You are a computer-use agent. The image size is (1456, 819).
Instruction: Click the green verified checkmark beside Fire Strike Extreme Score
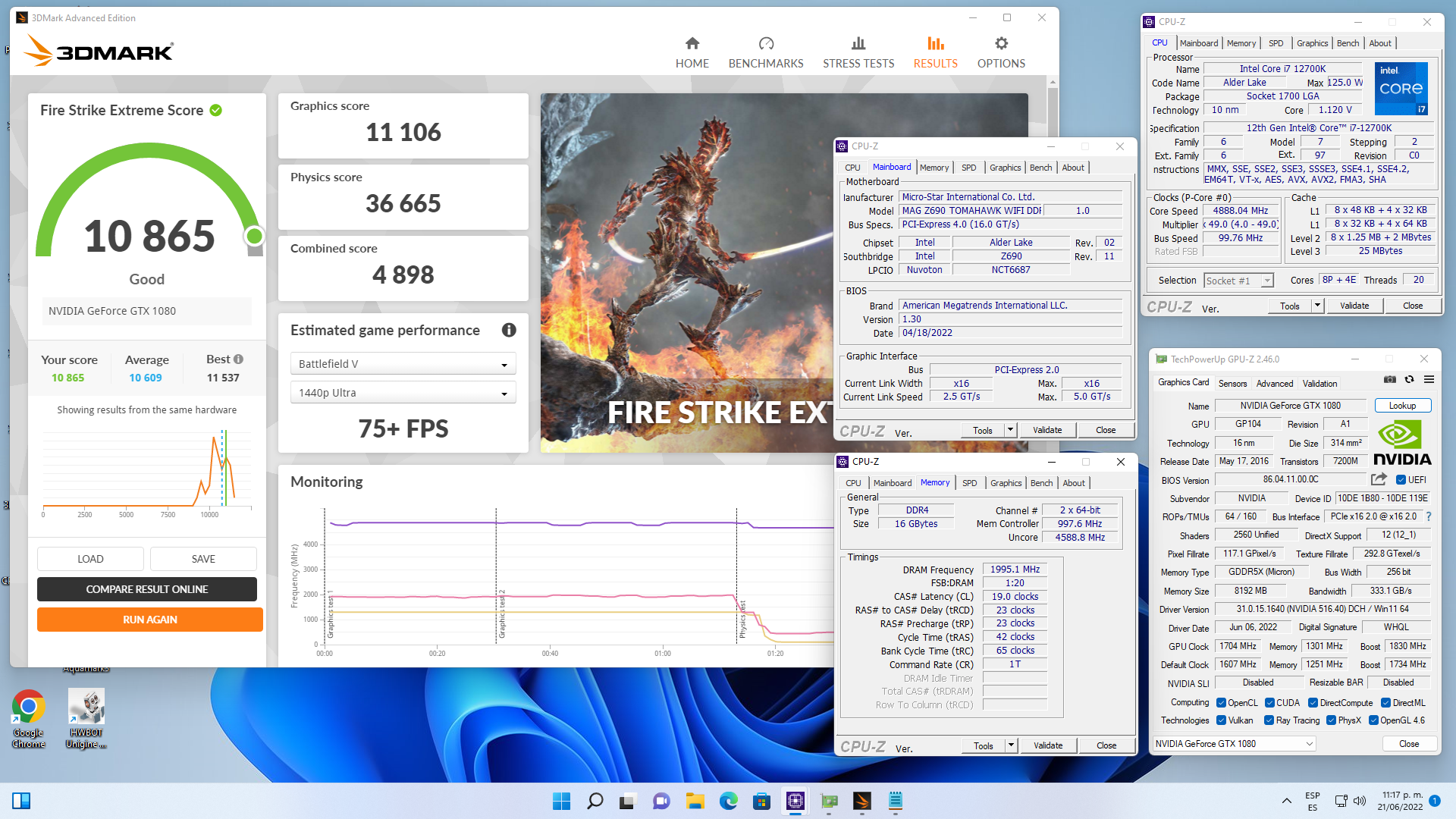click(216, 110)
